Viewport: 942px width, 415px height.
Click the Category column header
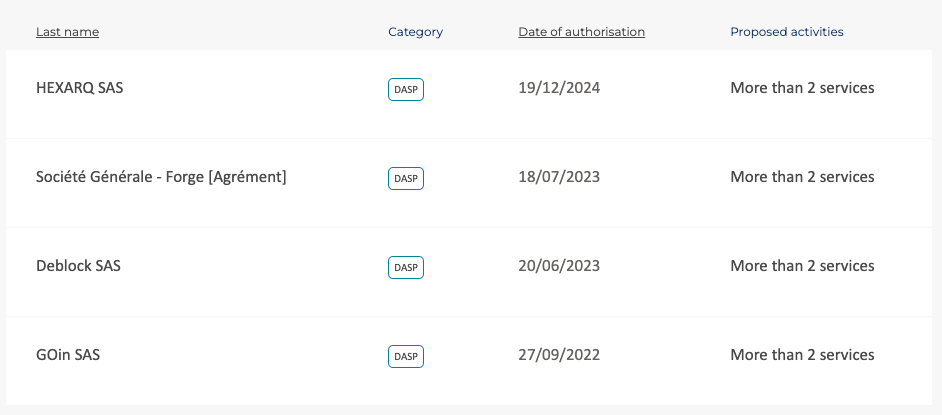pos(415,32)
